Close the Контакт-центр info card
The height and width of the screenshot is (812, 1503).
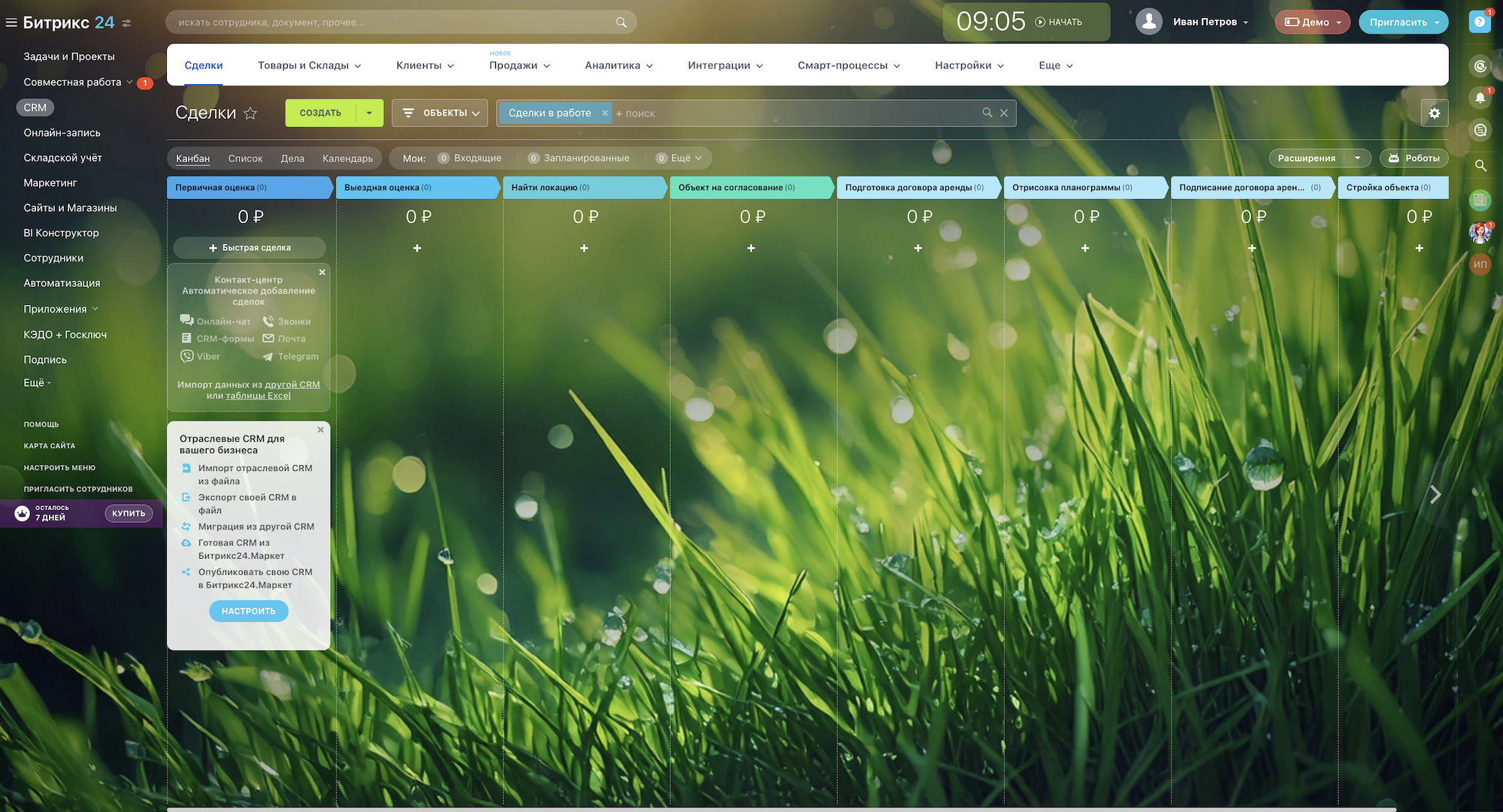coord(322,272)
